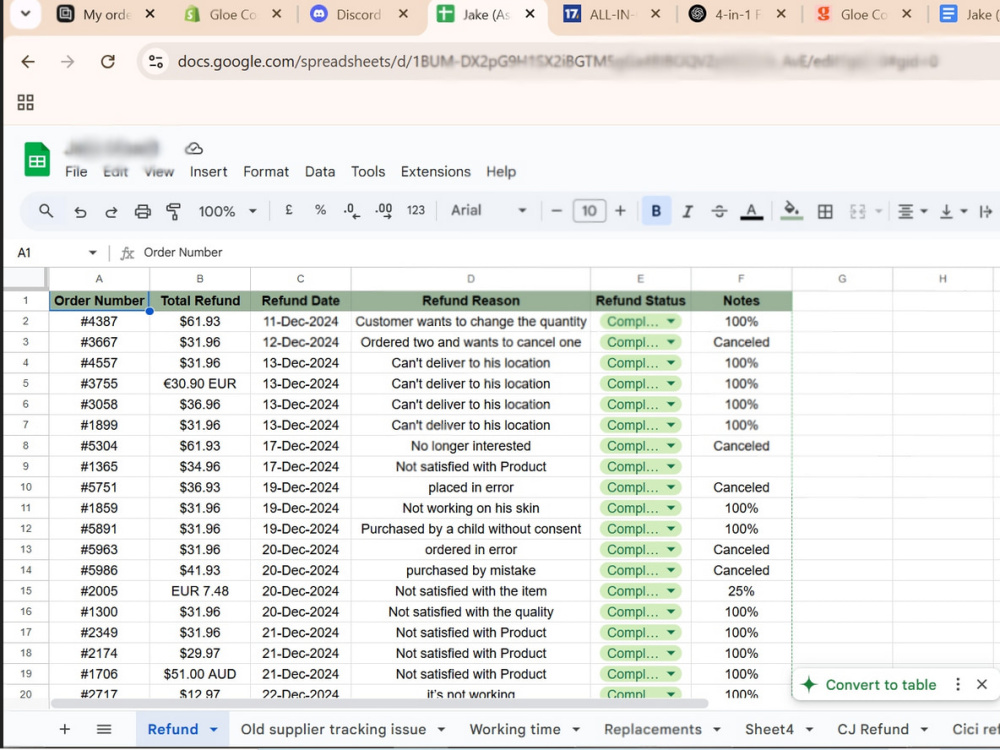Switch to Old supplier tracking issue sheet
Screen dimensions: 1000x750
pyautogui.click(x=333, y=729)
